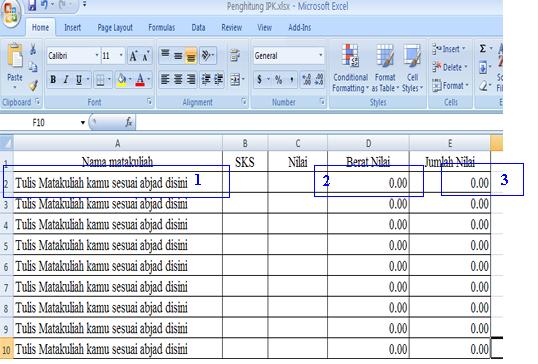The height and width of the screenshot is (364, 538).
Task: Expand the Customize Quick Access Toolbar arrow
Action: (84, 5)
